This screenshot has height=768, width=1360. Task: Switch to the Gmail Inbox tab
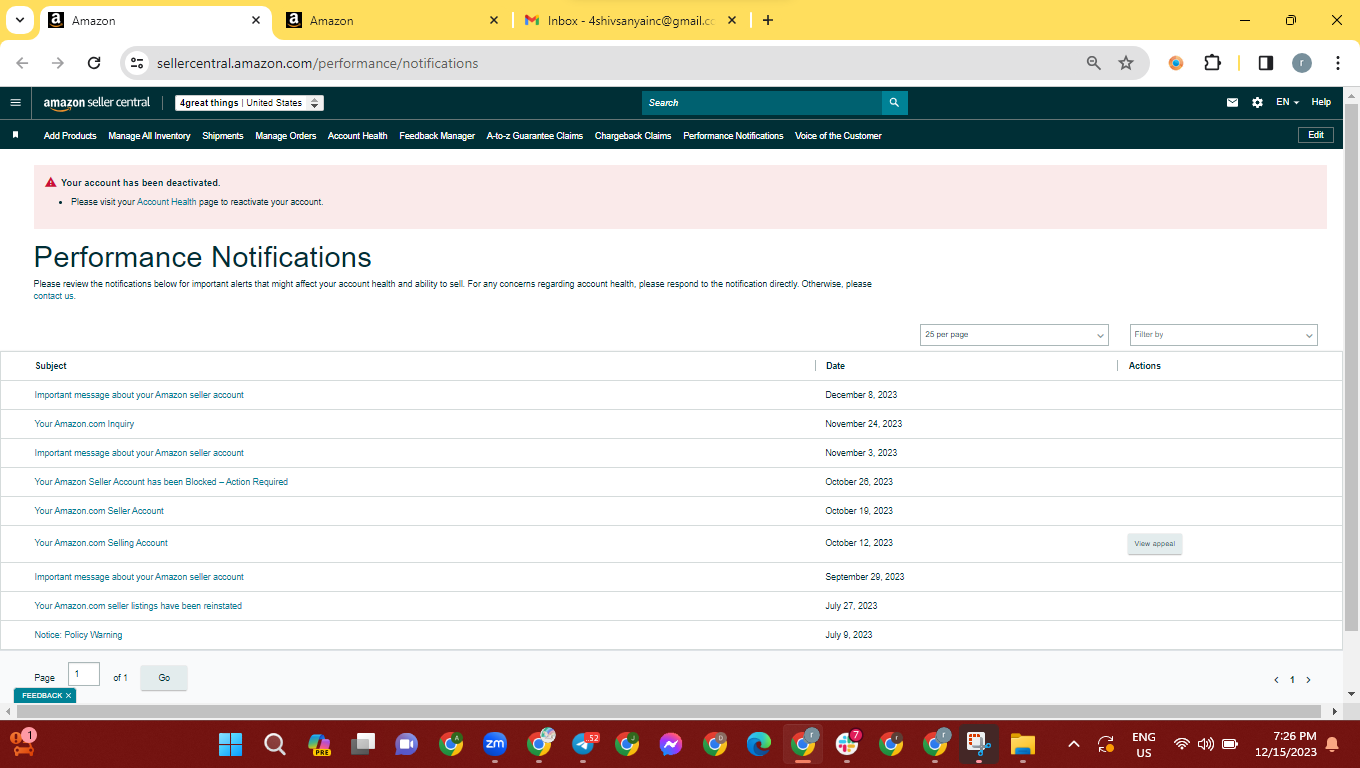630,20
